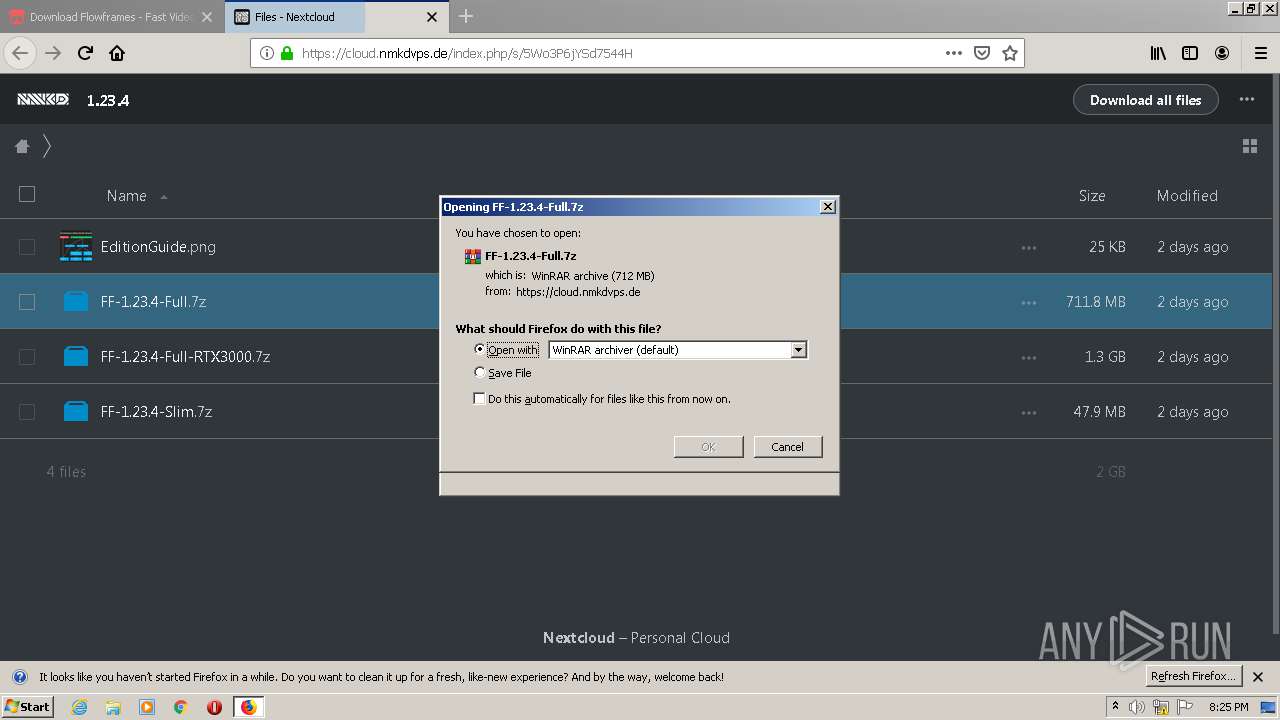1280x720 pixels.
Task: Click the Refresh Firefox button
Action: (x=1194, y=676)
